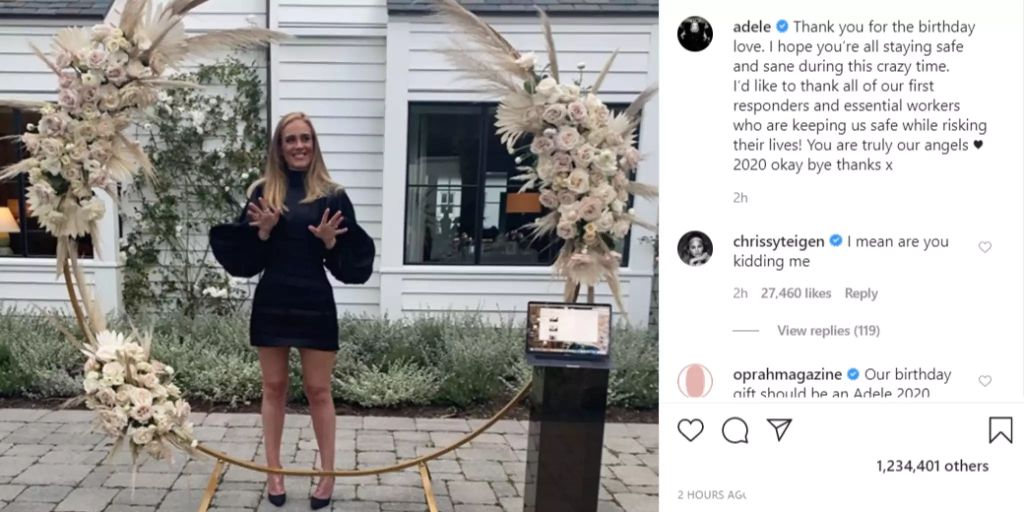1024x512 pixels.
Task: Expand View replies (119)
Action: (x=828, y=331)
